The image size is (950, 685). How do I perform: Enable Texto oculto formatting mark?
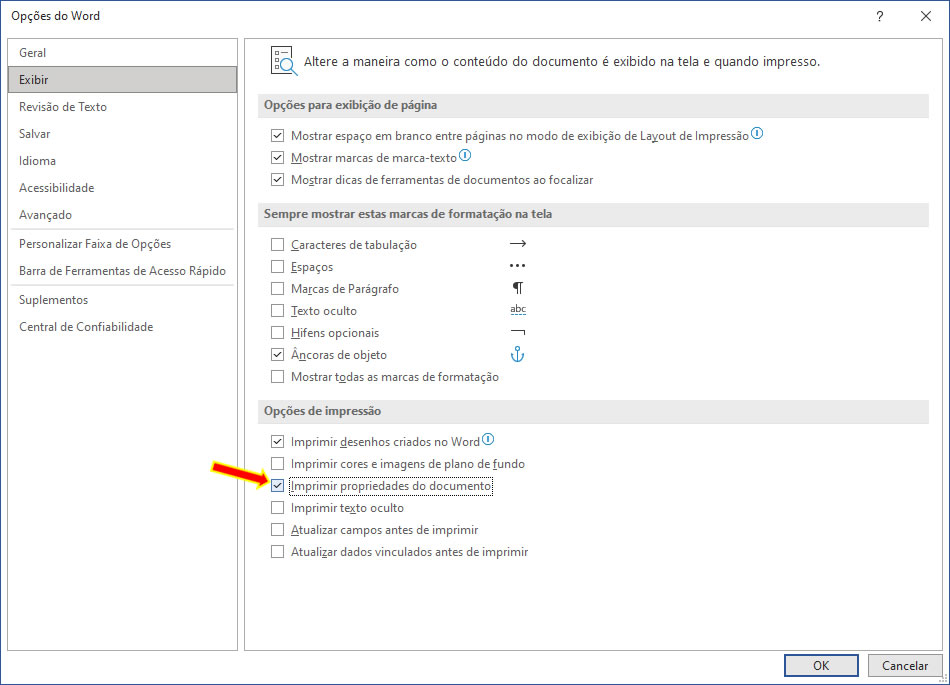(277, 311)
